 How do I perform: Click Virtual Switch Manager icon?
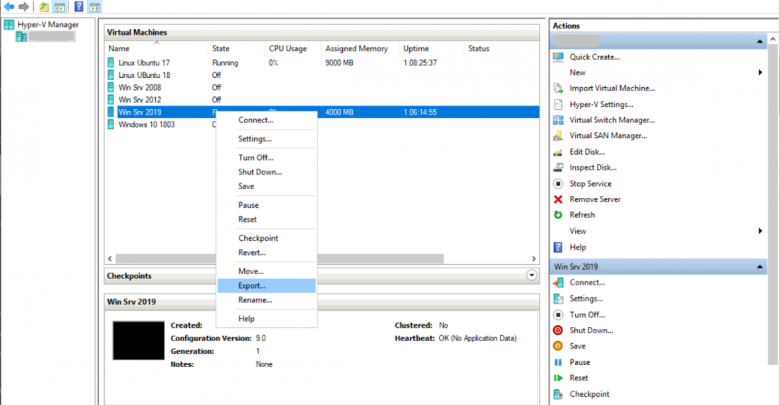(558, 120)
